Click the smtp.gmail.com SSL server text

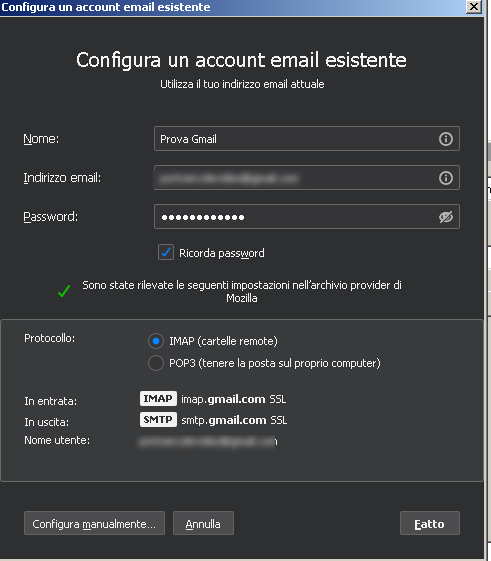[234, 420]
